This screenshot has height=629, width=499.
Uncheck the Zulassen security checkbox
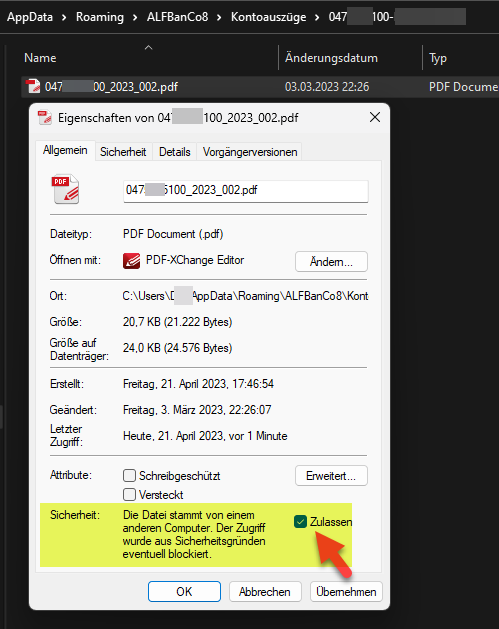(x=300, y=521)
